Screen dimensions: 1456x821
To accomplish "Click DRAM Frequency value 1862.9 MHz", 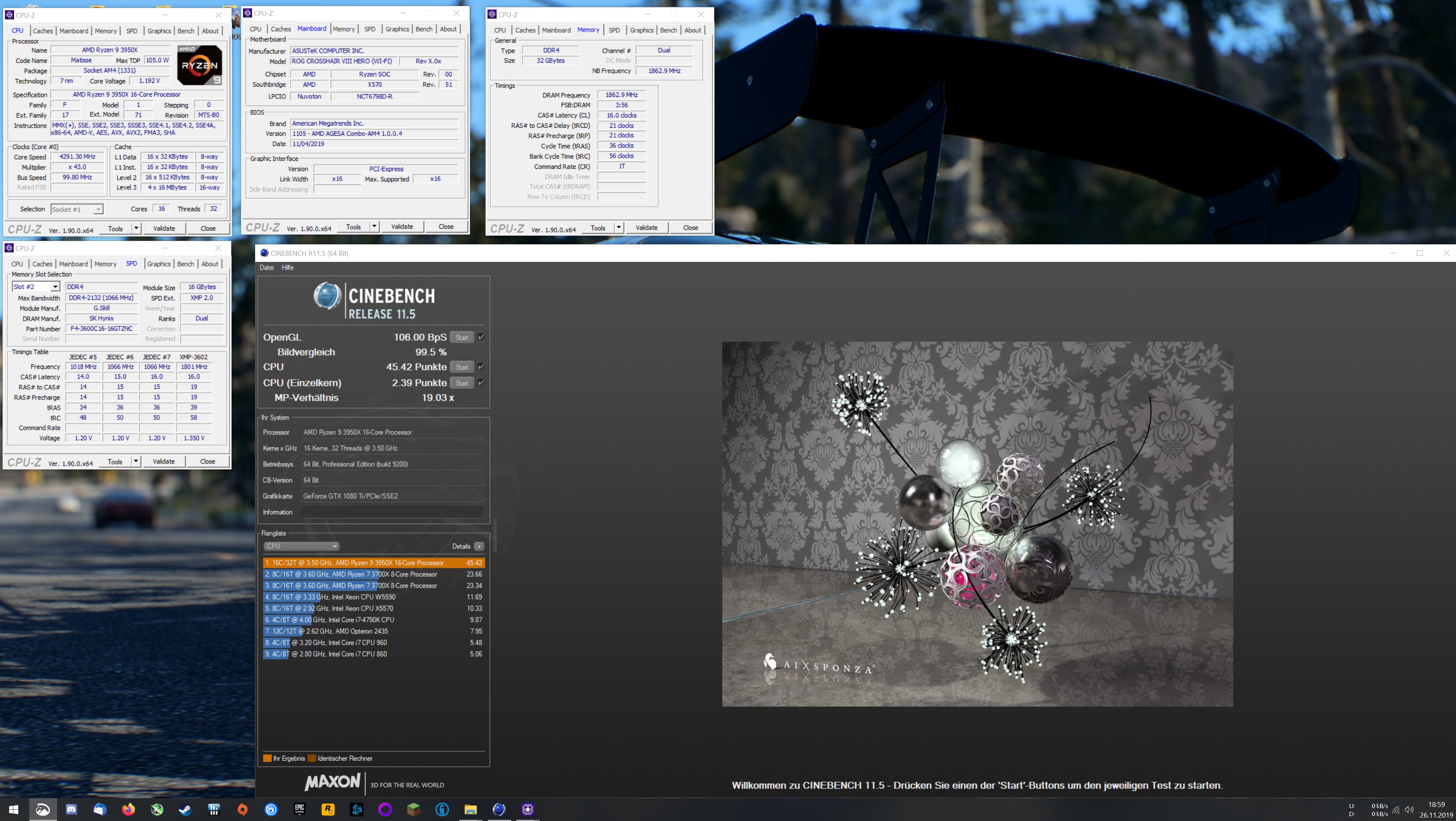I will click(621, 95).
